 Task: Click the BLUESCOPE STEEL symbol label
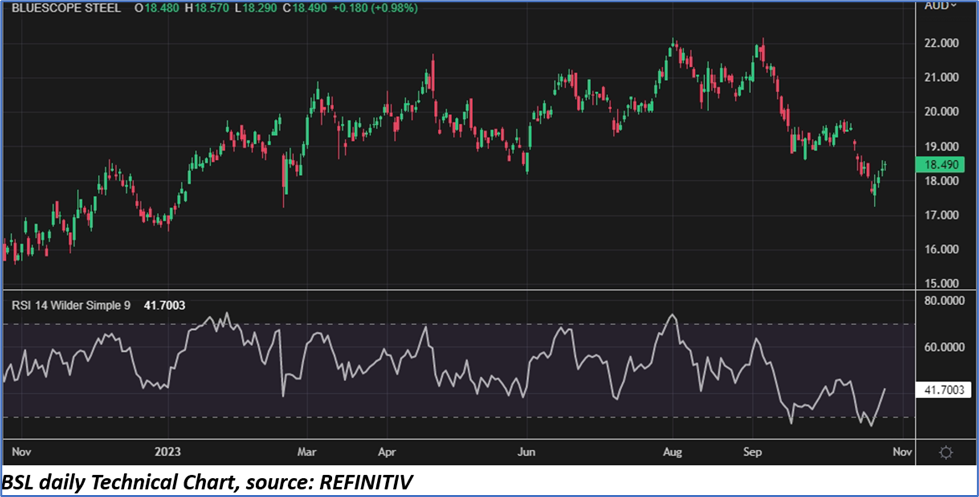(x=66, y=8)
